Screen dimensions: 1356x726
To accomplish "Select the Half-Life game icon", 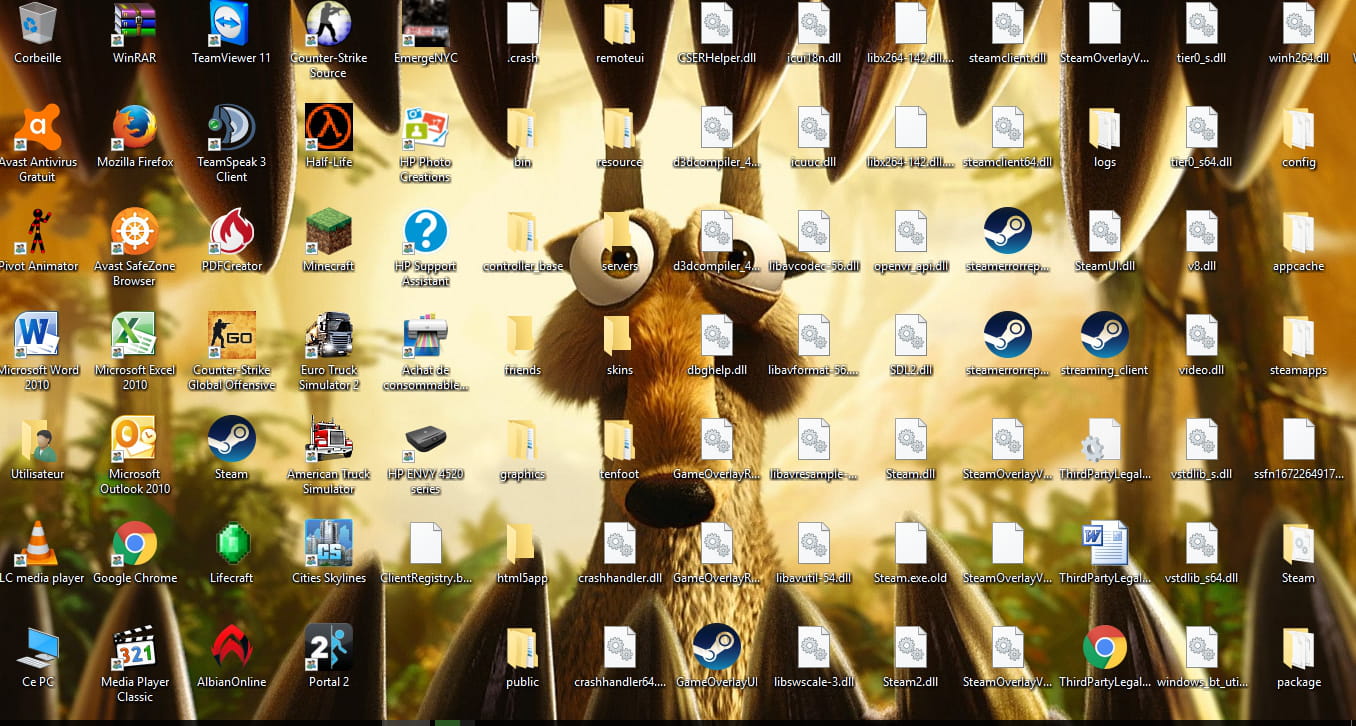I will pyautogui.click(x=328, y=127).
